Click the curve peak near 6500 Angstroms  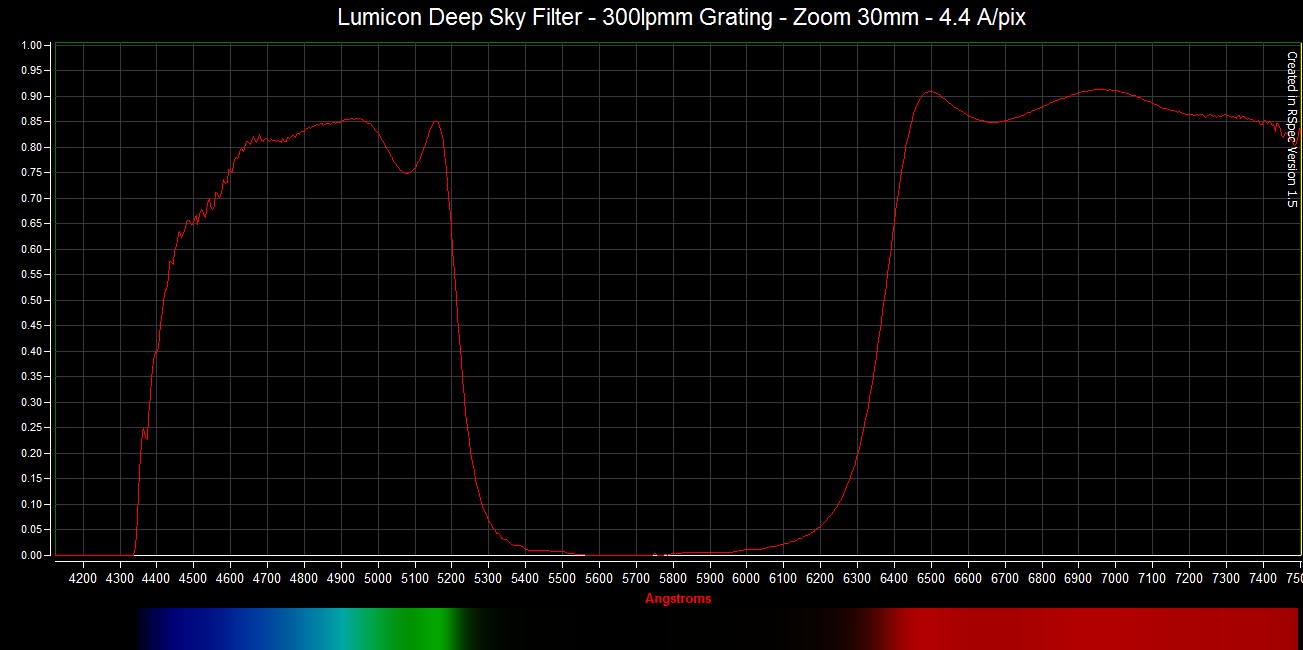[930, 91]
